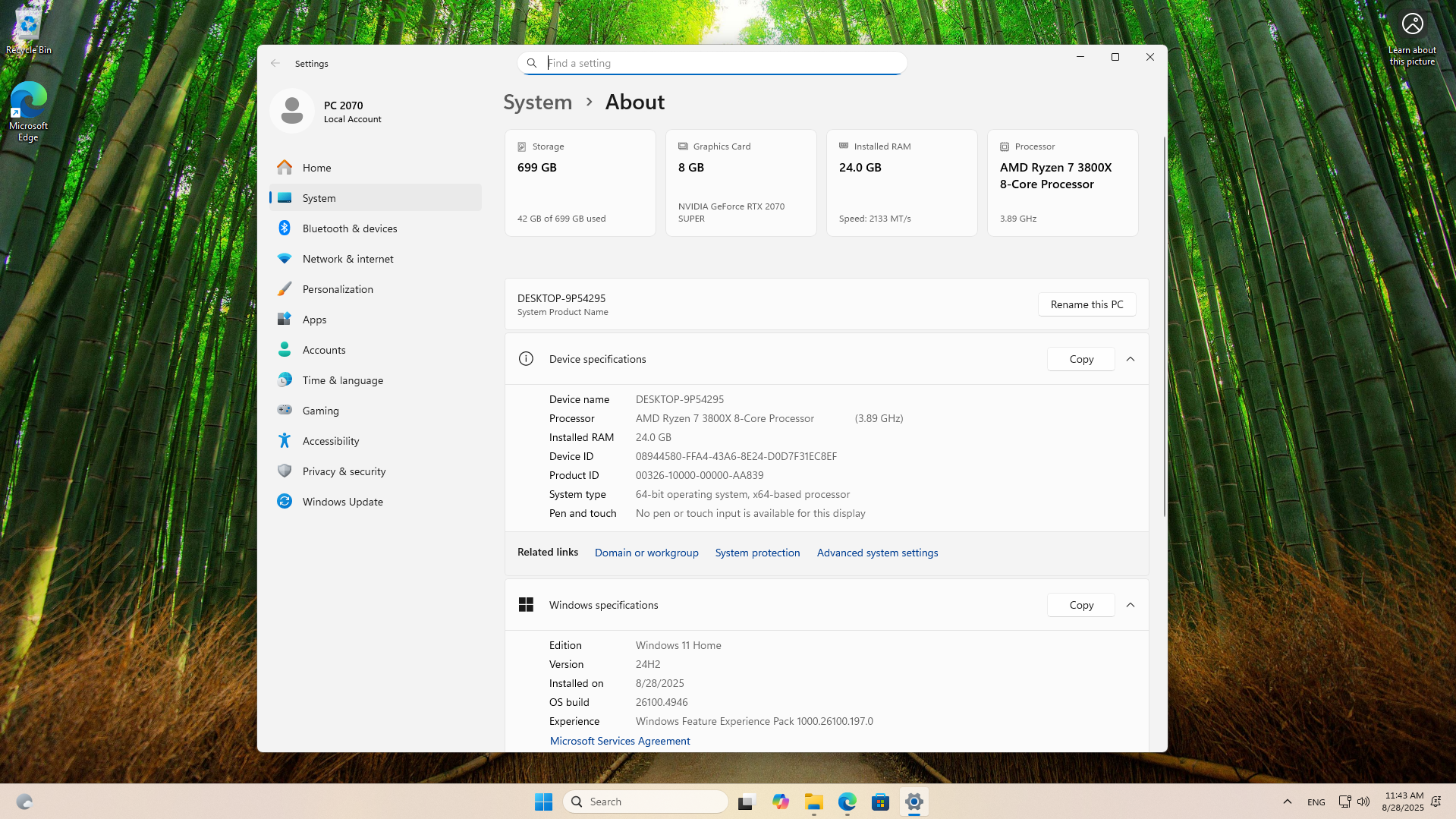Image resolution: width=1456 pixels, height=819 pixels.
Task: Select the Device ID value text
Action: (x=736, y=456)
